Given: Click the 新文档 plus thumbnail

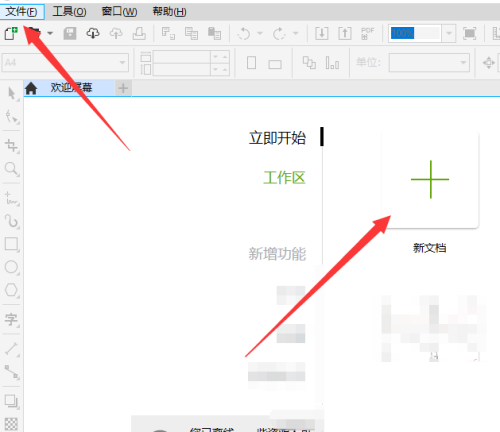Looking at the screenshot, I should pos(430,180).
